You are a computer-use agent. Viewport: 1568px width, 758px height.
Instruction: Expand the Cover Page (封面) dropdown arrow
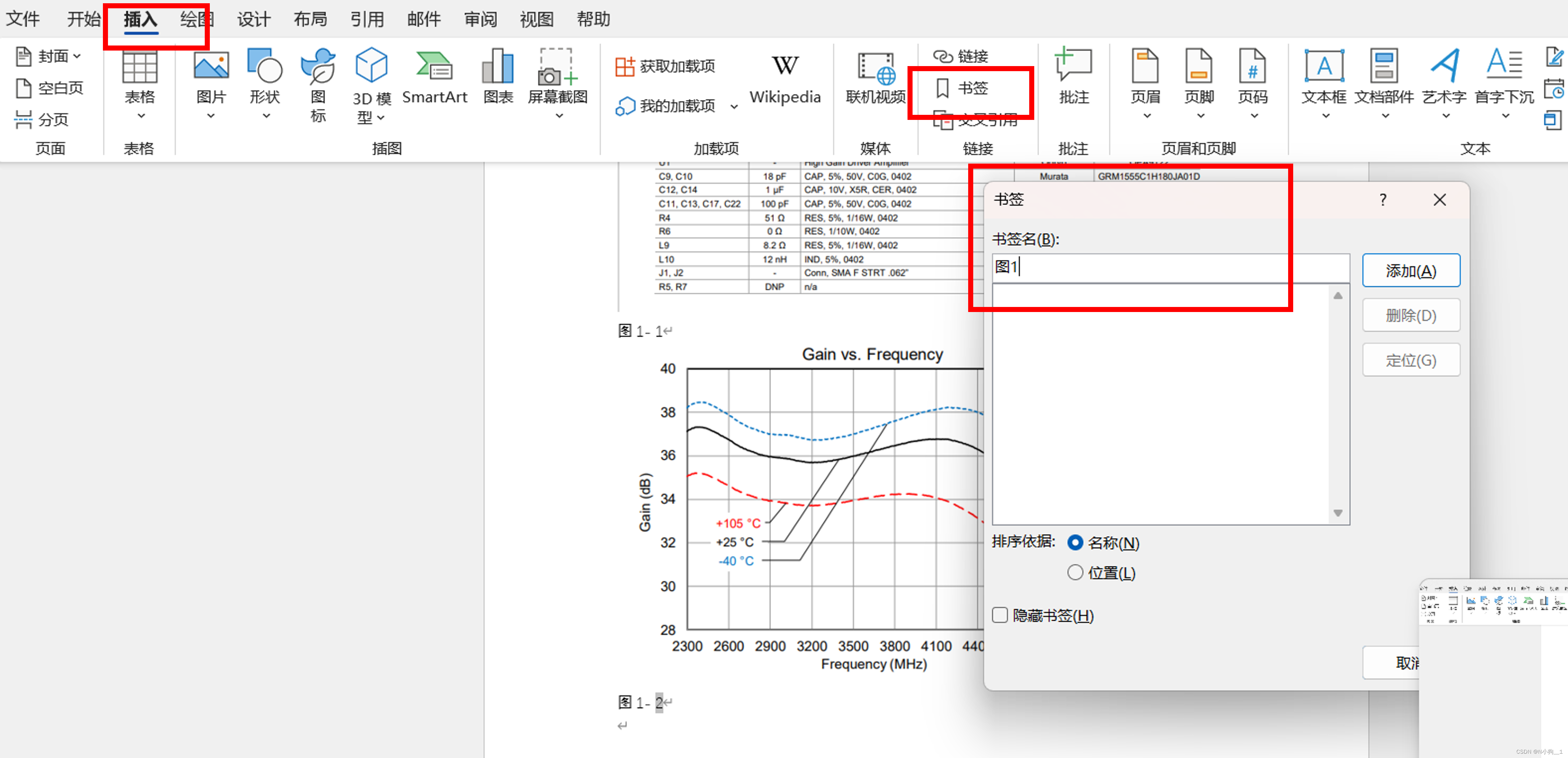pyautogui.click(x=77, y=56)
